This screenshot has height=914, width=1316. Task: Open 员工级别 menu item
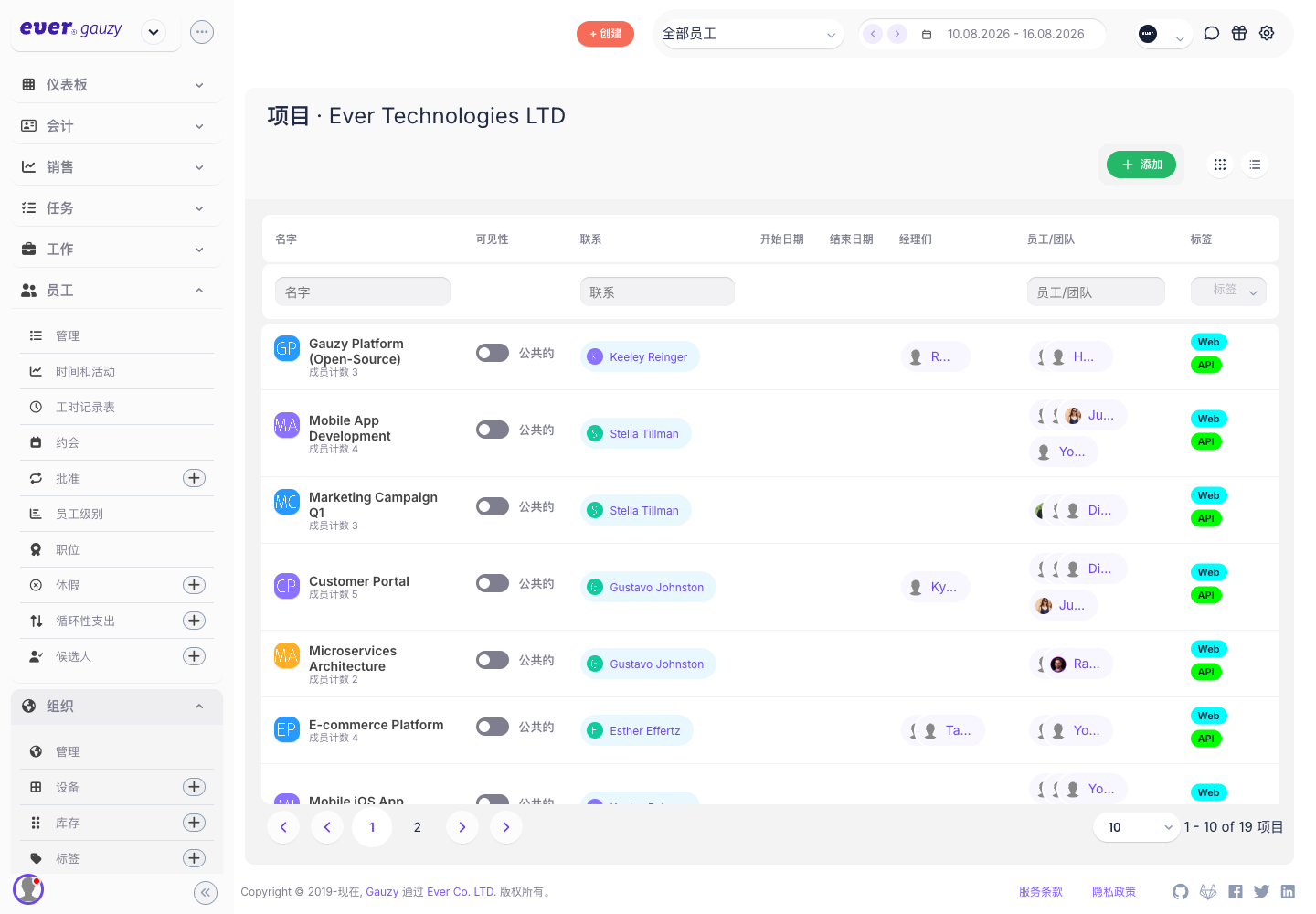[116, 514]
